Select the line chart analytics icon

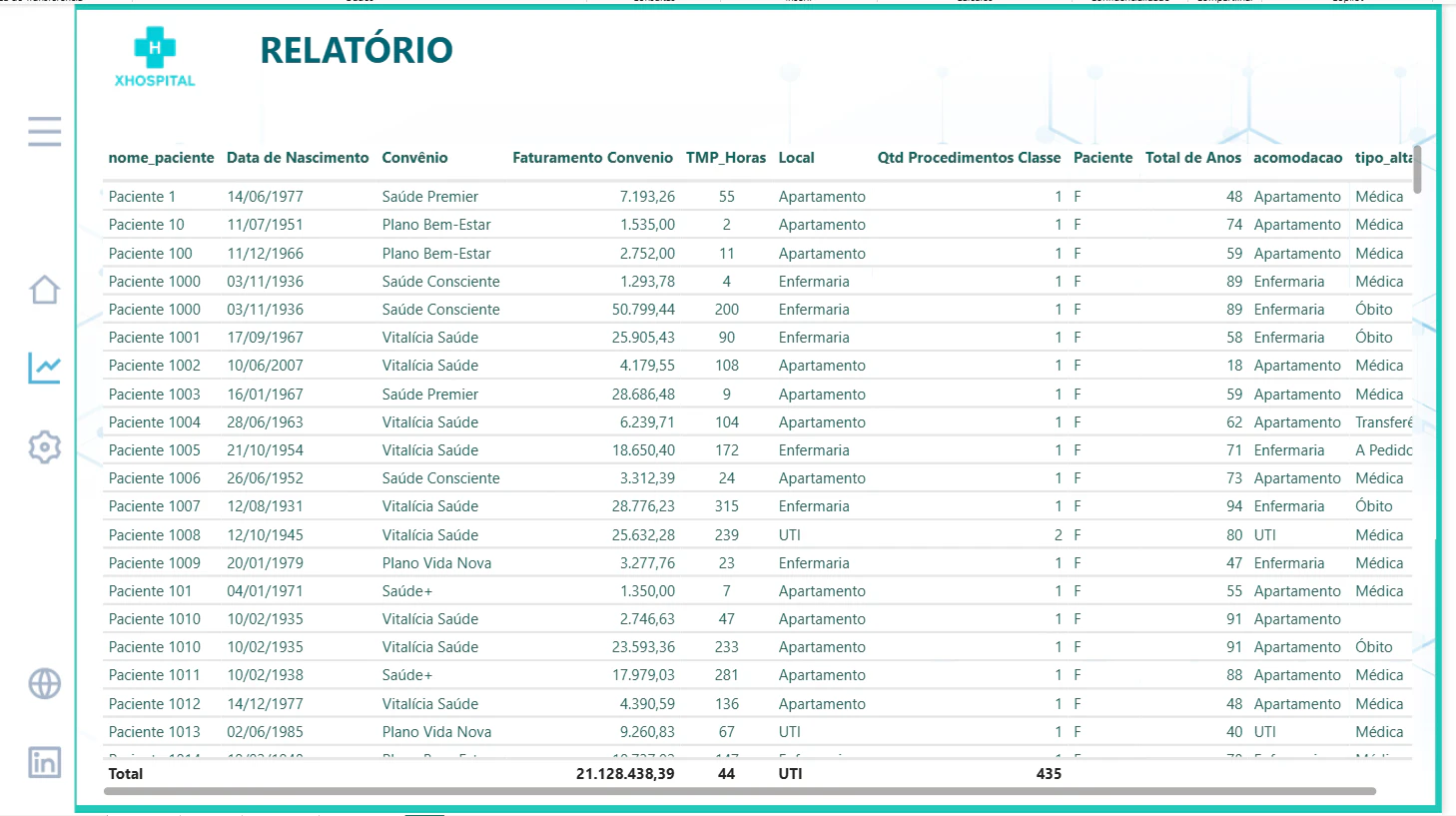pyautogui.click(x=44, y=368)
